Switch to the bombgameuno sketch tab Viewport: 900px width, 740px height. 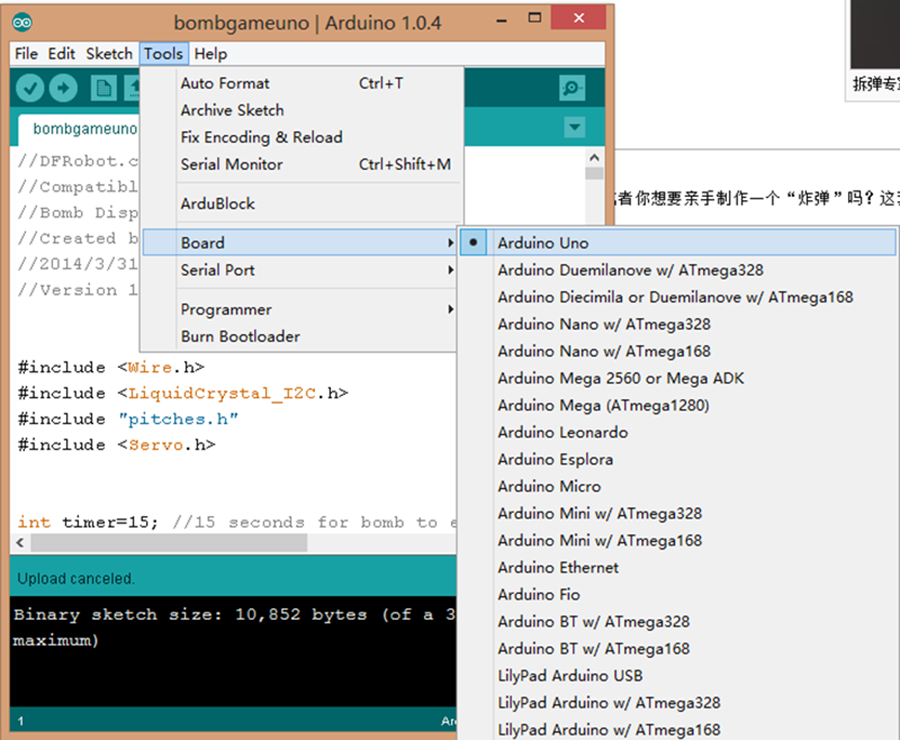[80, 130]
